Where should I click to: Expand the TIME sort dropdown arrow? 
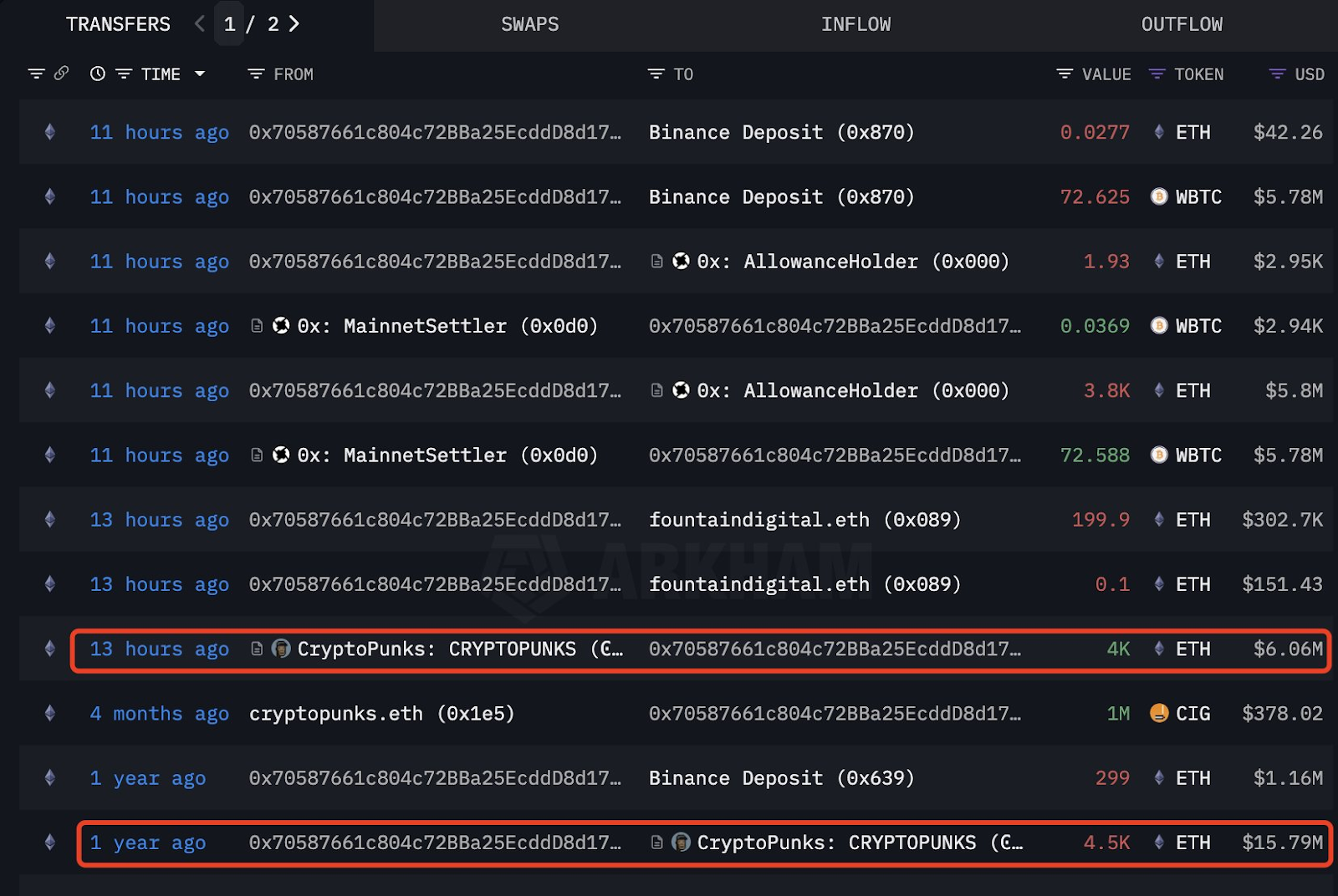point(200,74)
